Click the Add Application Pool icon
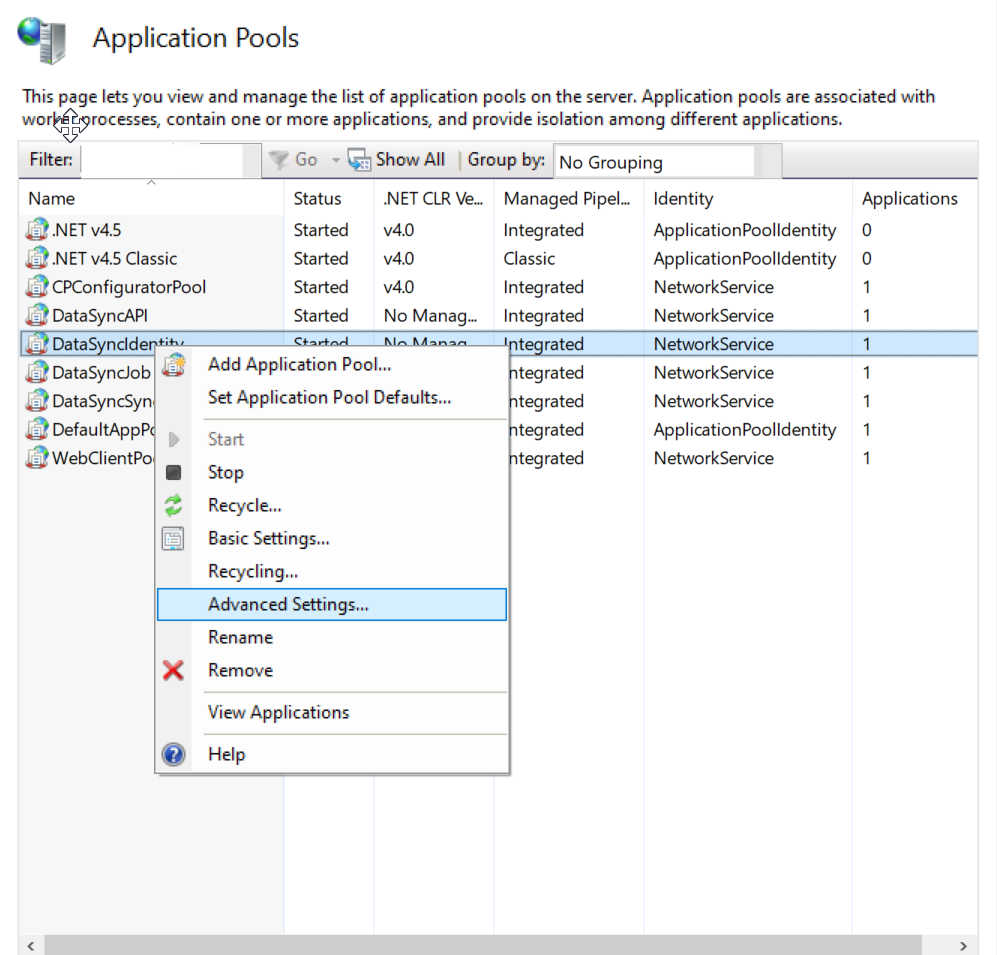The height and width of the screenshot is (955, 997). (174, 365)
